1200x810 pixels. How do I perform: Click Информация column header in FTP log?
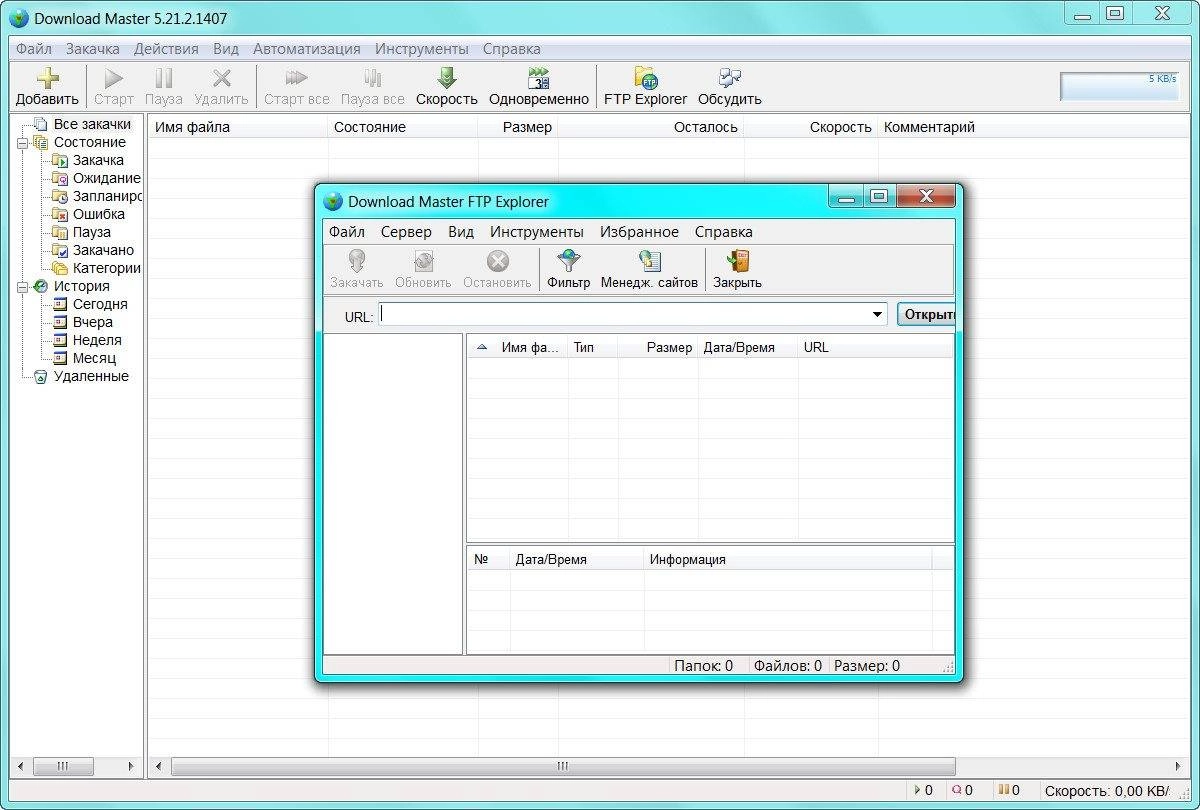pos(788,559)
